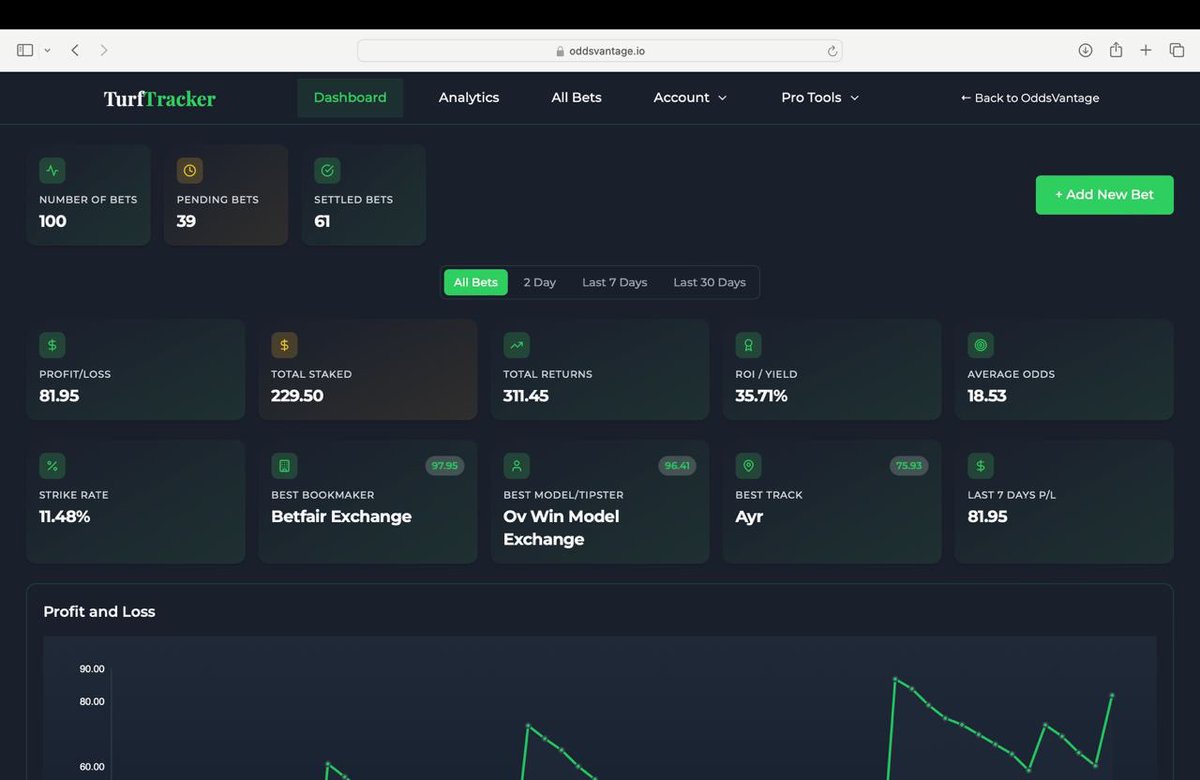Click the 97.95 badge on Best Bookmaker
Image resolution: width=1200 pixels, height=780 pixels.
444,466
